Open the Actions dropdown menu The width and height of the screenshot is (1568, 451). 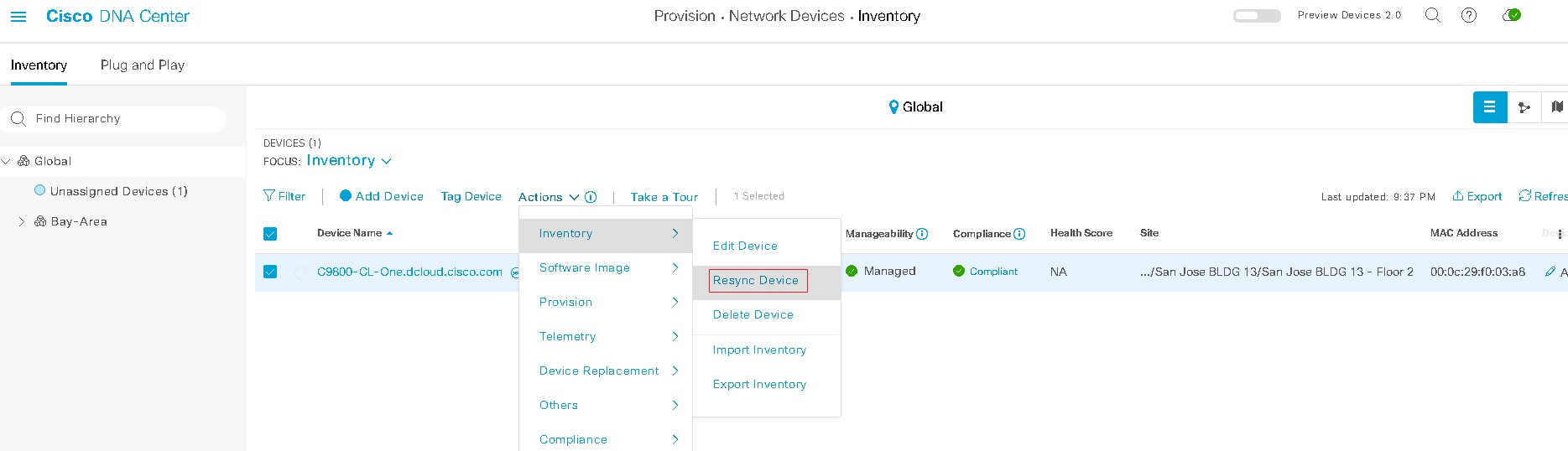click(549, 197)
